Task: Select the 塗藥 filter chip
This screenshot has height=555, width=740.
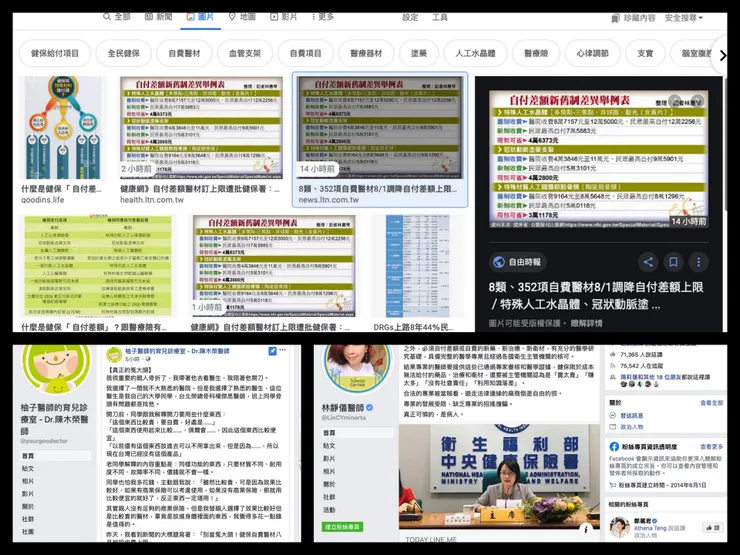Action: pyautogui.click(x=419, y=53)
